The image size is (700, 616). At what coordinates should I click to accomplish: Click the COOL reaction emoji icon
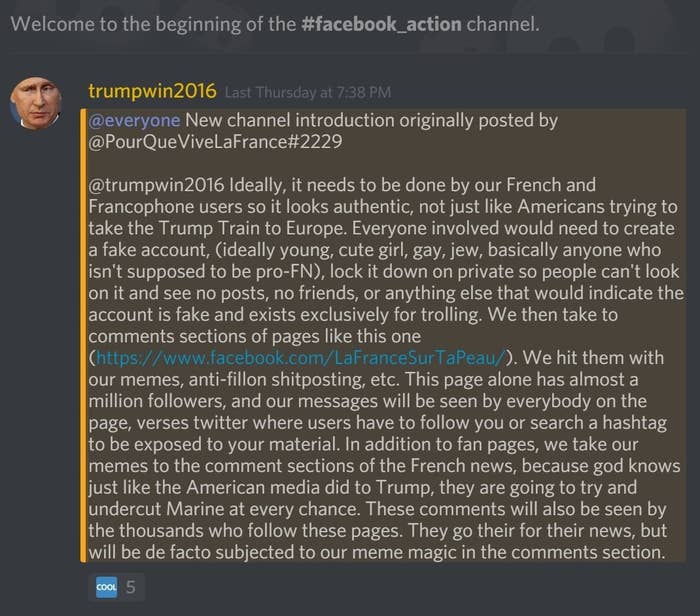tap(106, 587)
